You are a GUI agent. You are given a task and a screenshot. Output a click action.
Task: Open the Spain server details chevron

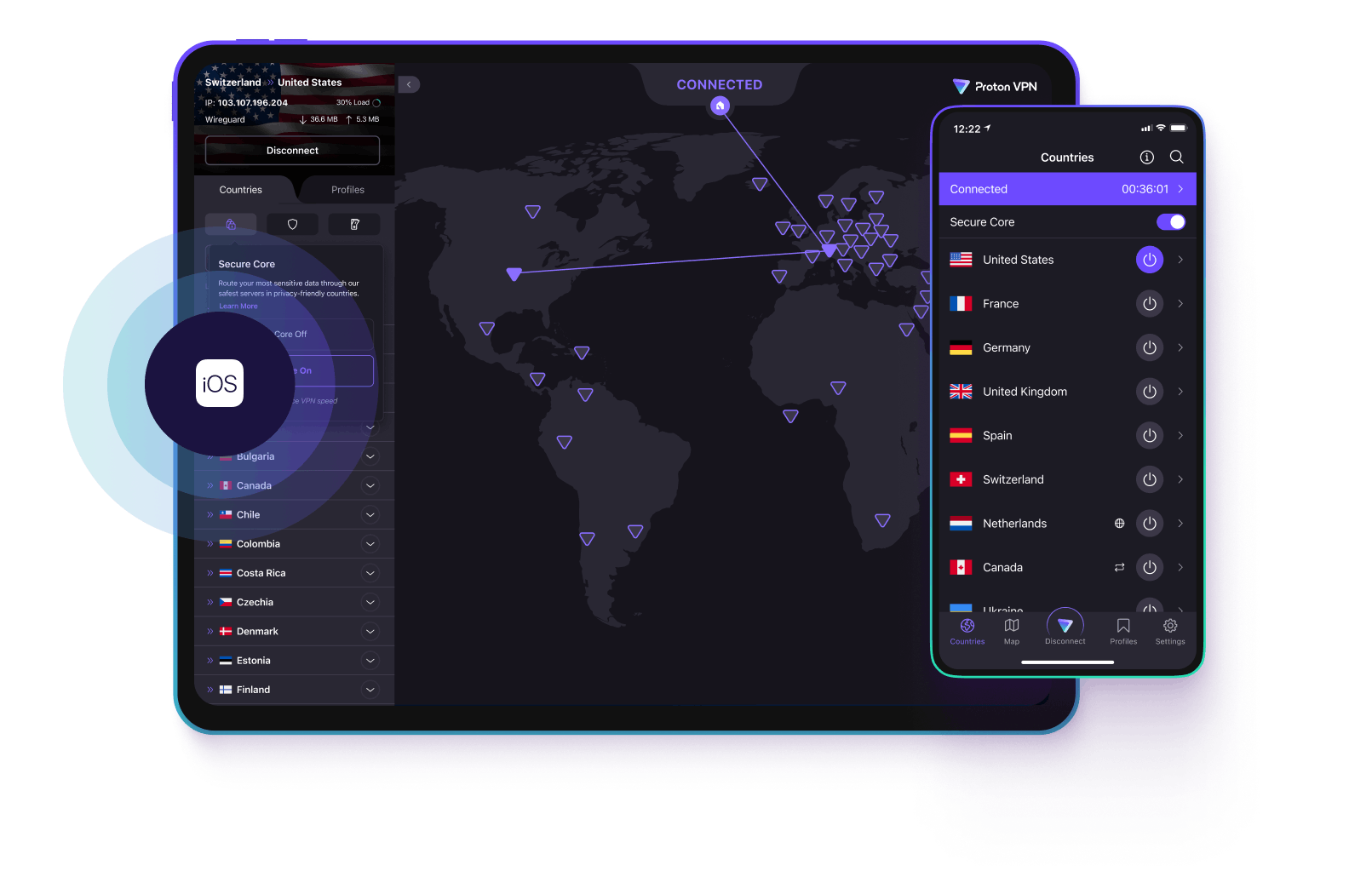(x=1180, y=436)
